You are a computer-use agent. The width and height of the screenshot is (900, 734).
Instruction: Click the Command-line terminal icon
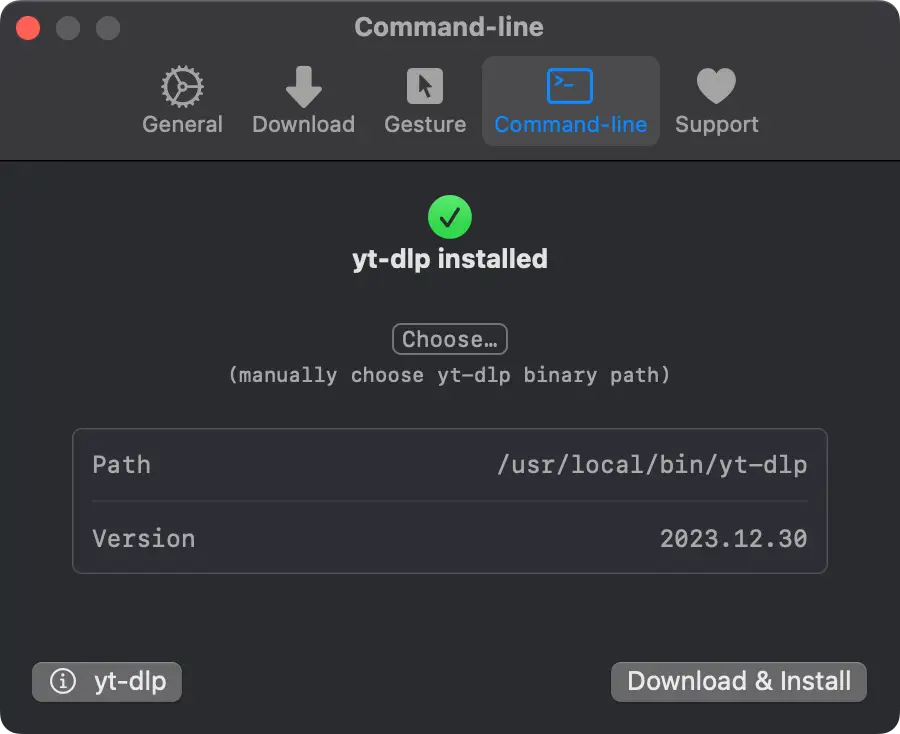tap(570, 87)
